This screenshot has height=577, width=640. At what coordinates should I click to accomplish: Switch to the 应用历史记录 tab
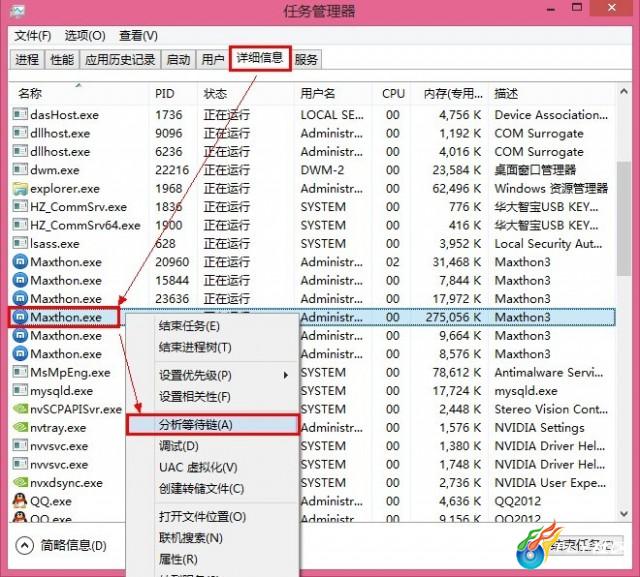pyautogui.click(x=120, y=60)
